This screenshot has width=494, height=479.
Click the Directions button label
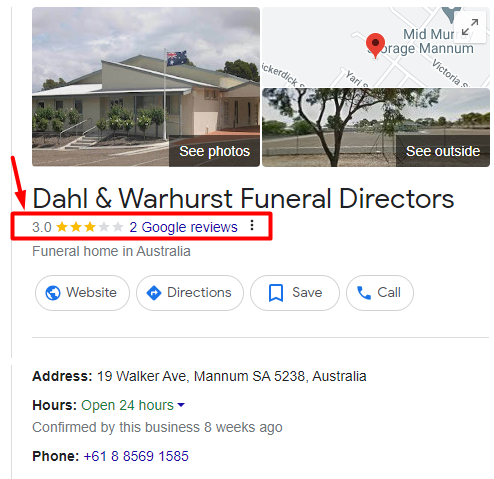(x=199, y=293)
